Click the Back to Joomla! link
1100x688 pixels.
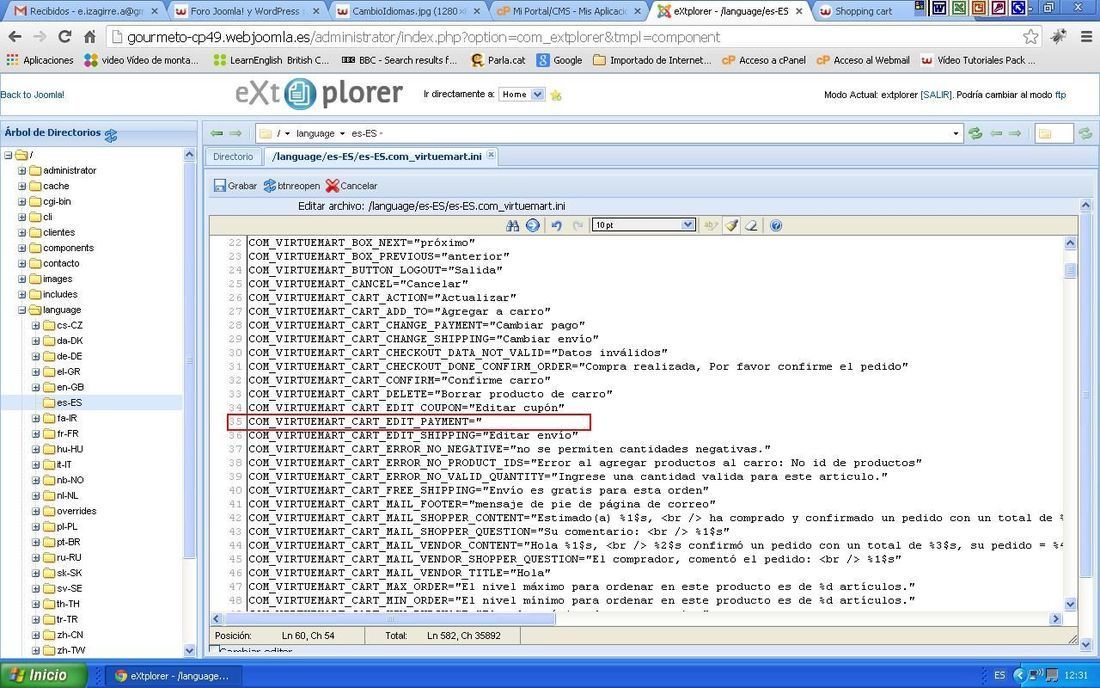[32, 95]
